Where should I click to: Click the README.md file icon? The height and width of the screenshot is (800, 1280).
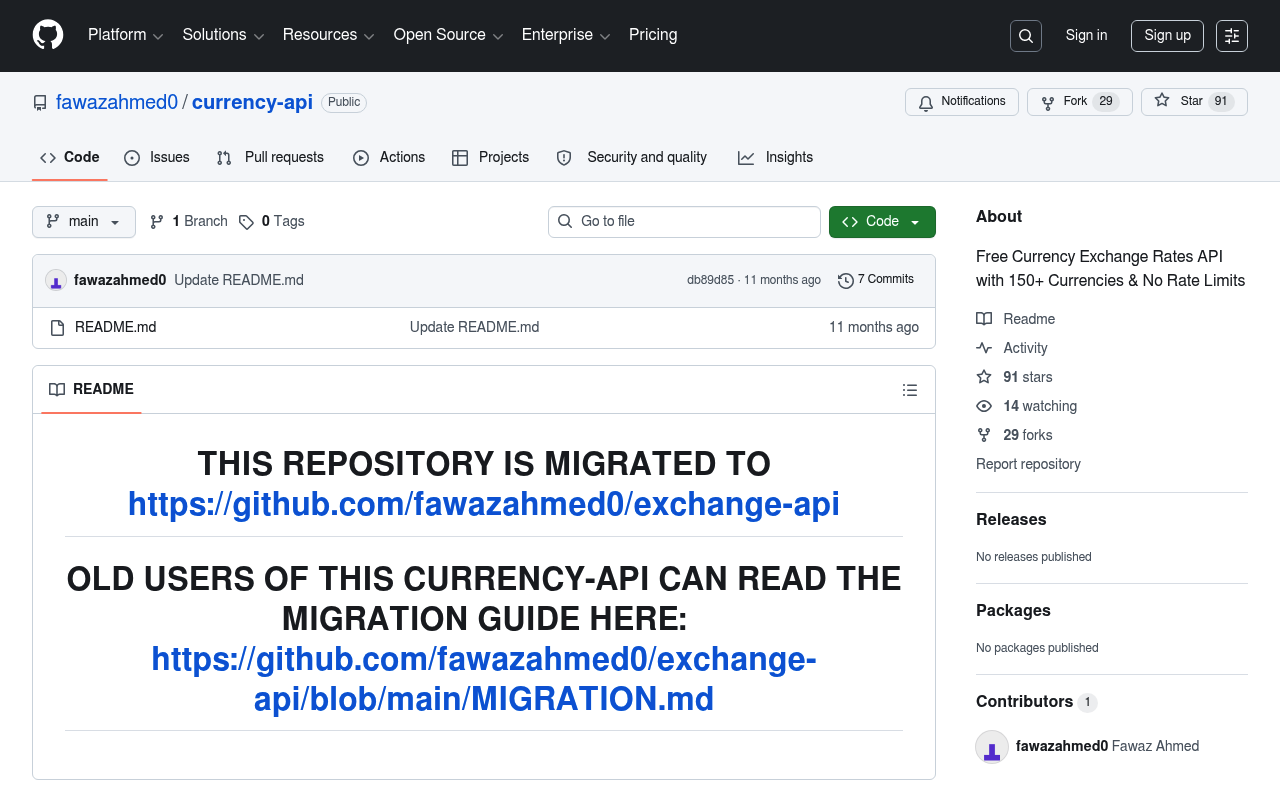tap(57, 327)
